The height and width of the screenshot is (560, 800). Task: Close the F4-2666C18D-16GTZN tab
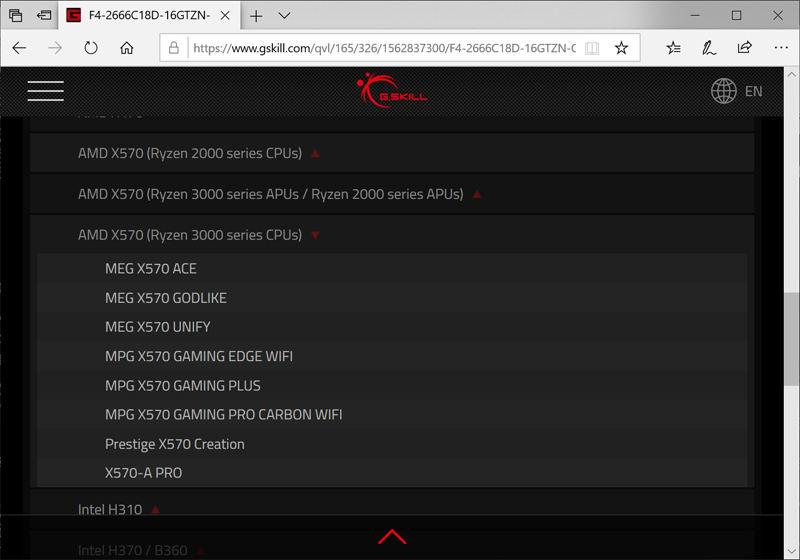point(224,16)
